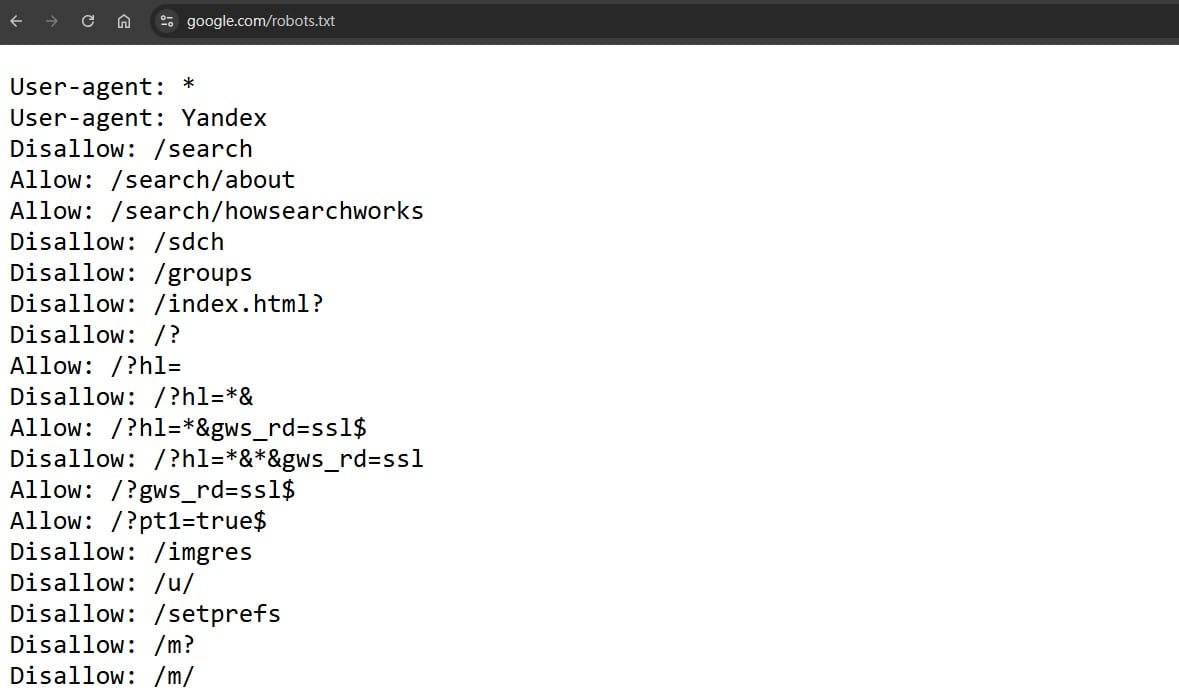Reload the robots.txt page
Screen dimensions: 1179x695
(x=88, y=20)
